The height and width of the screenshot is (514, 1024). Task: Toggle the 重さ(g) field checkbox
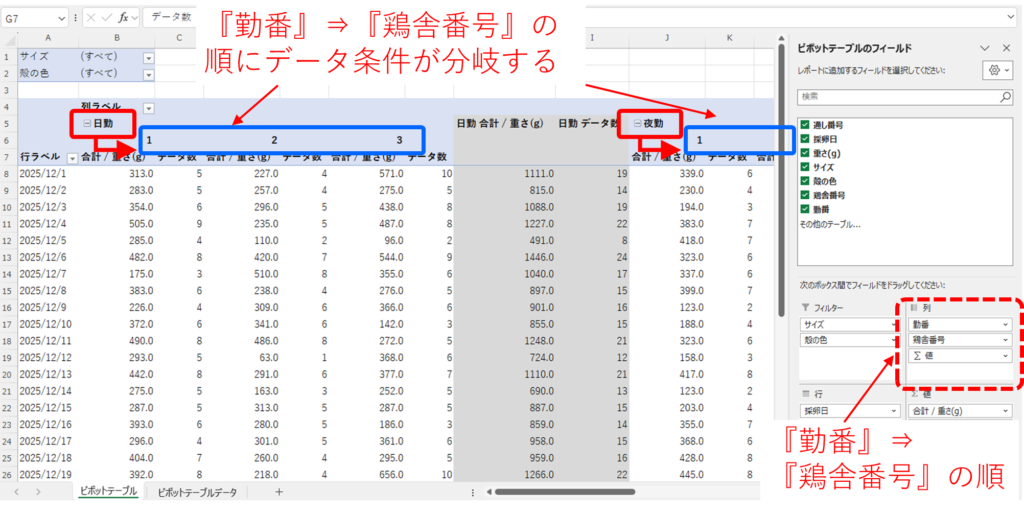[805, 153]
